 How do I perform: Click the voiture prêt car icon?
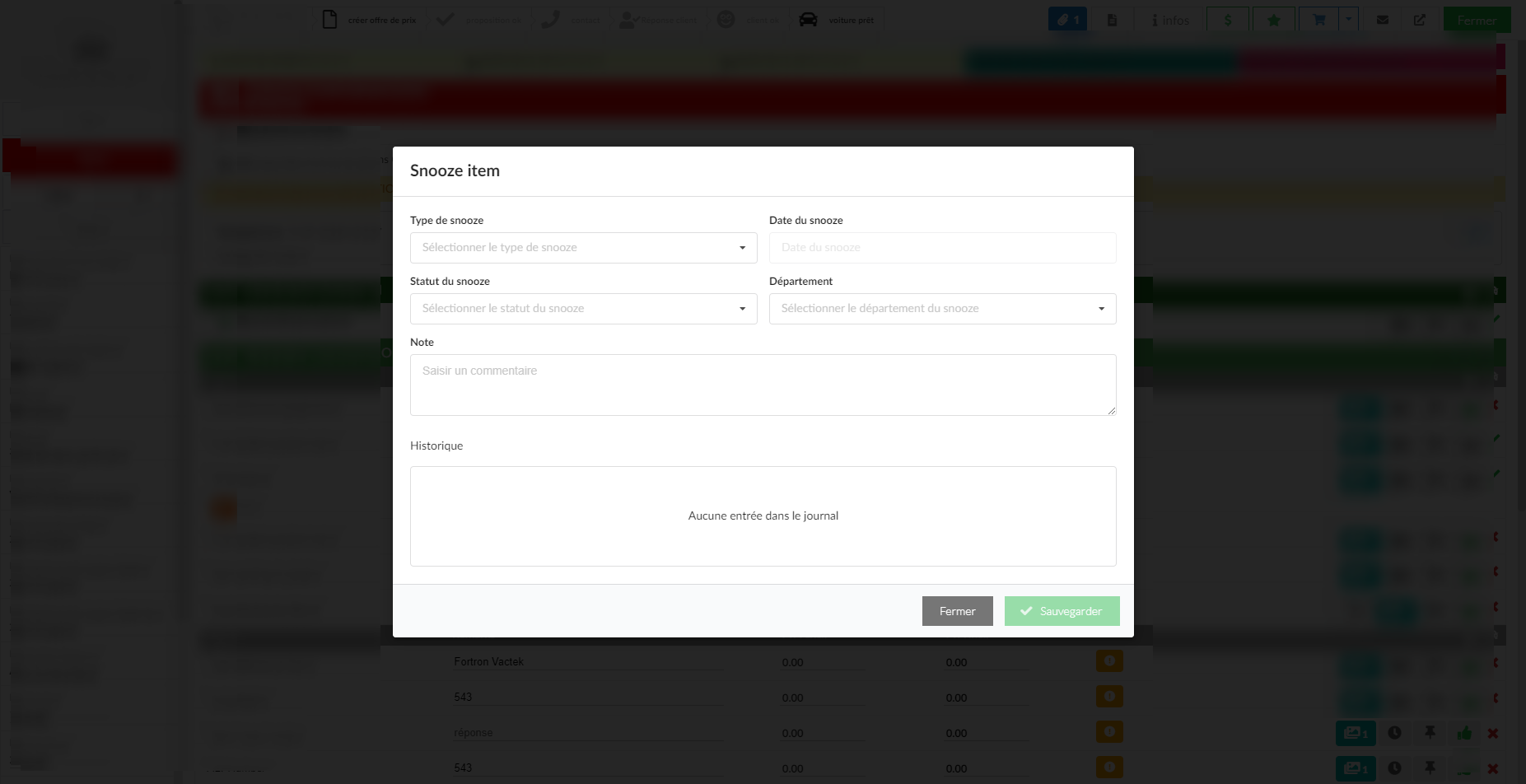[808, 20]
